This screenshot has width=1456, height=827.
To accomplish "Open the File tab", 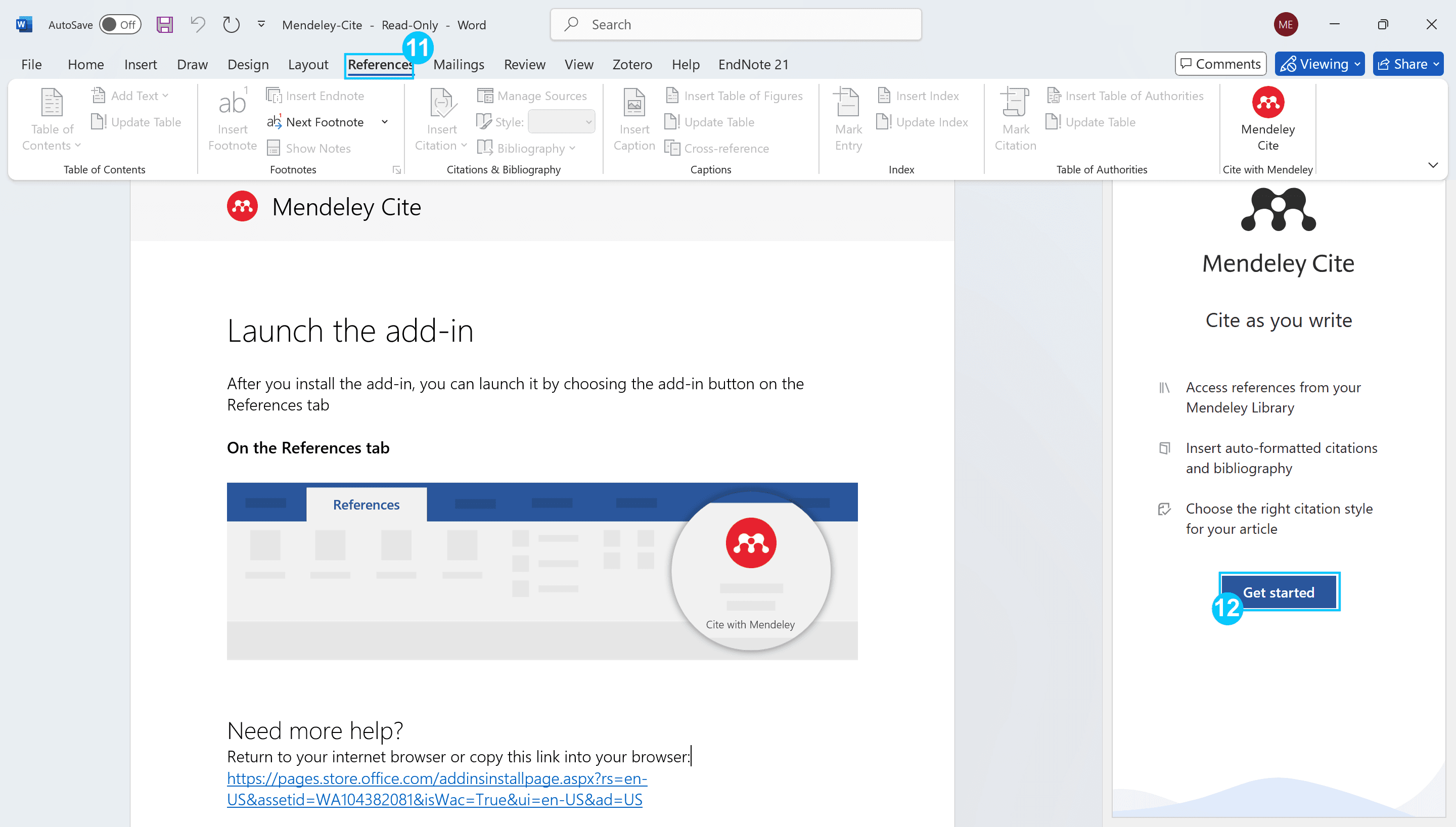I will [31, 64].
